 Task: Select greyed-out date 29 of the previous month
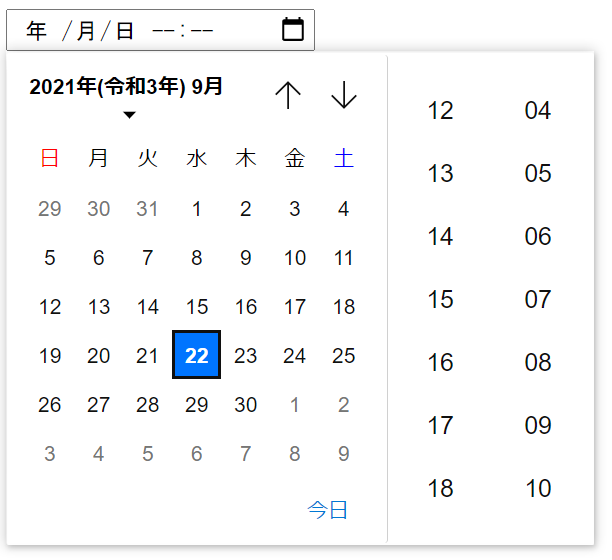pos(50,209)
